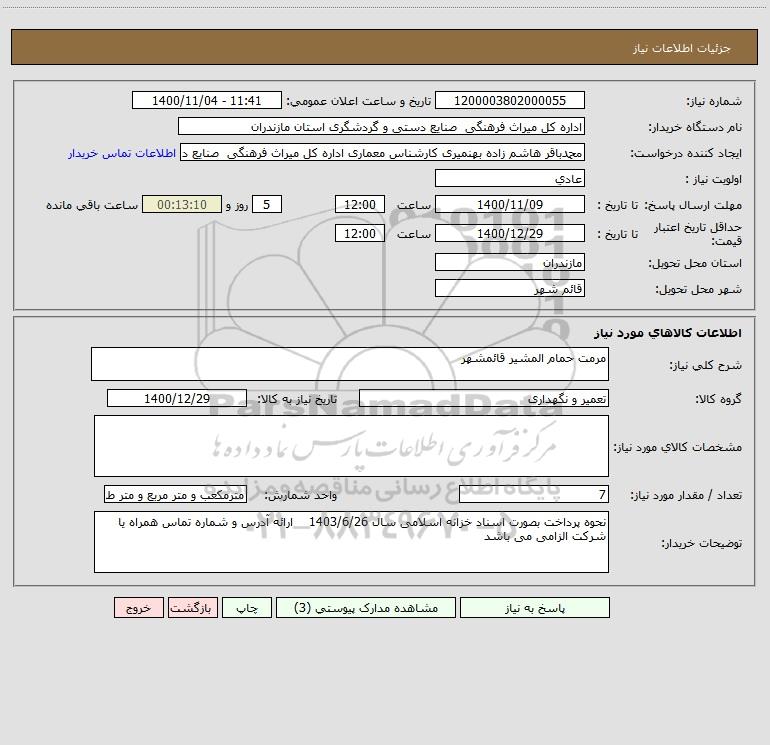
Task: Click the response deadline time field (12:00)
Action: tap(359, 204)
